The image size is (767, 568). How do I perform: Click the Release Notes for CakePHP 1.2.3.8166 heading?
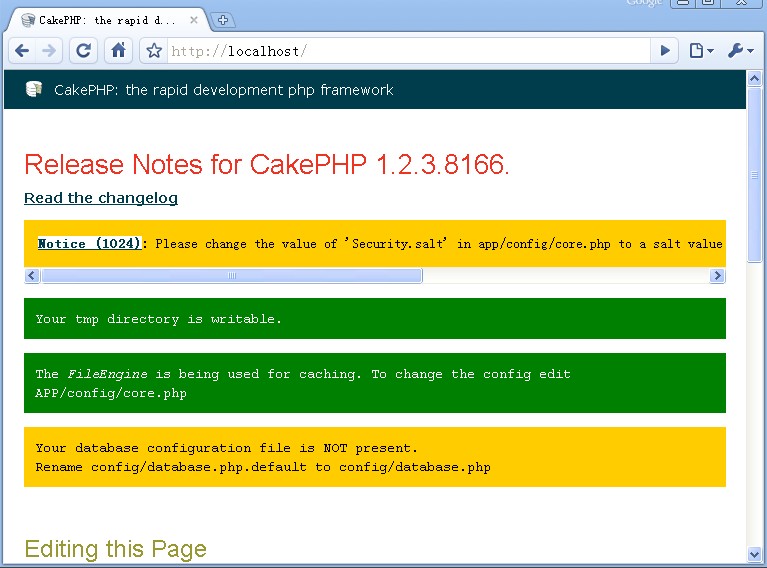(x=267, y=164)
